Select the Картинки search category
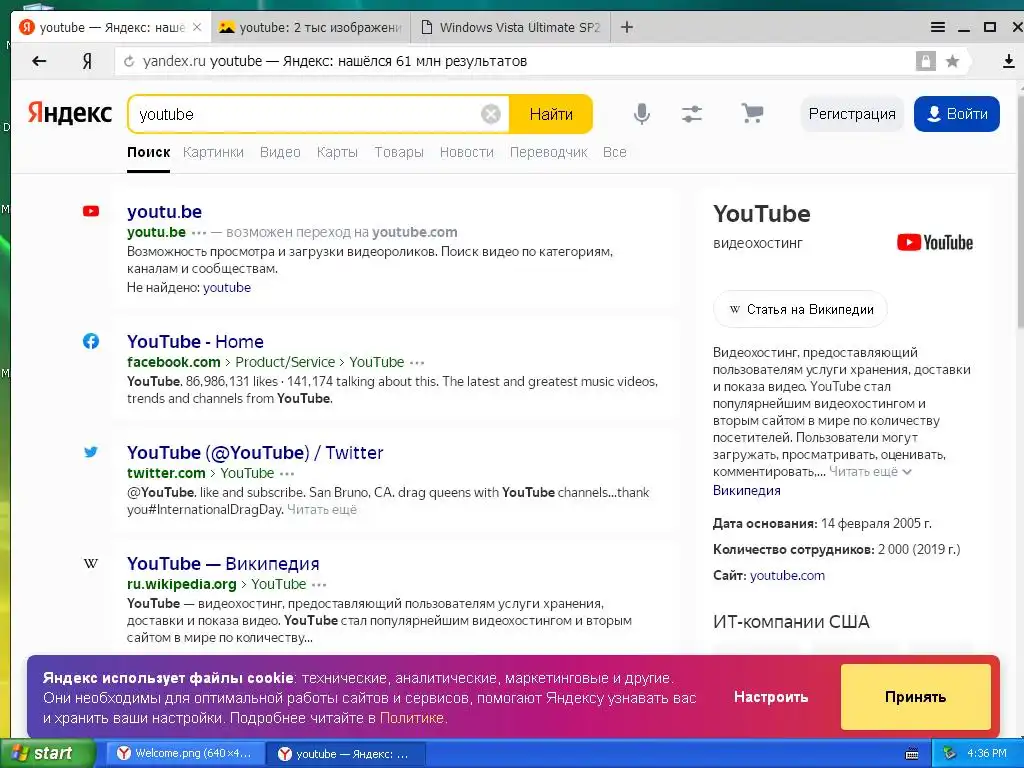The height and width of the screenshot is (768, 1024). [214, 152]
